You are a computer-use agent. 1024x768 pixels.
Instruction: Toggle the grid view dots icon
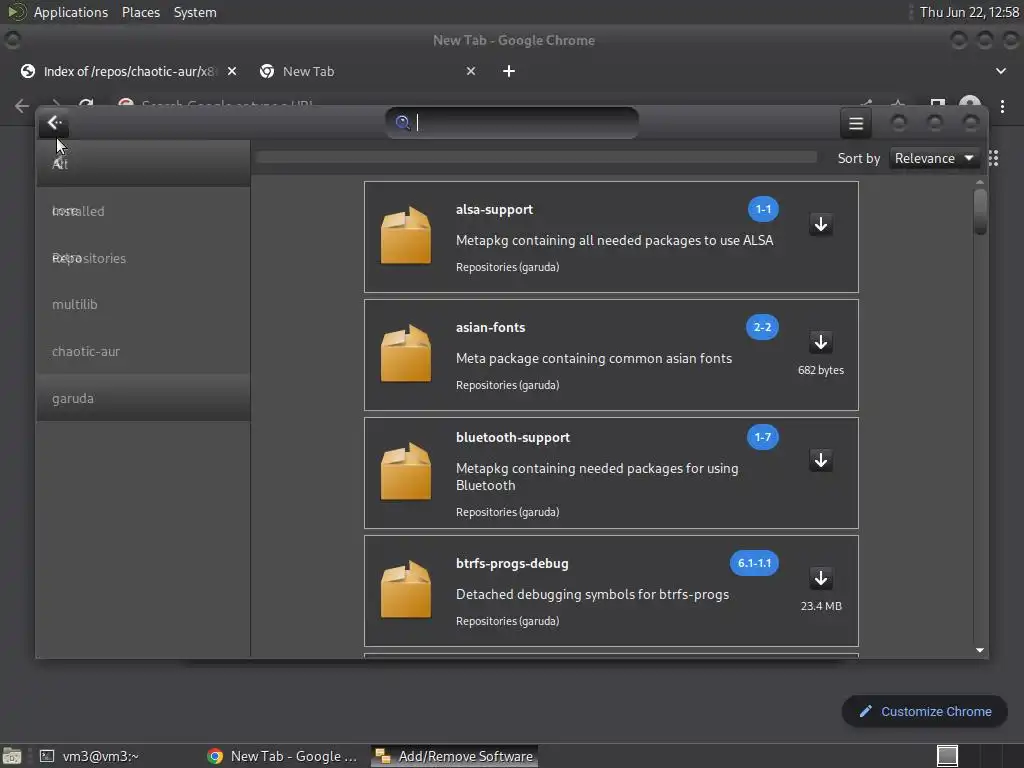point(993,158)
